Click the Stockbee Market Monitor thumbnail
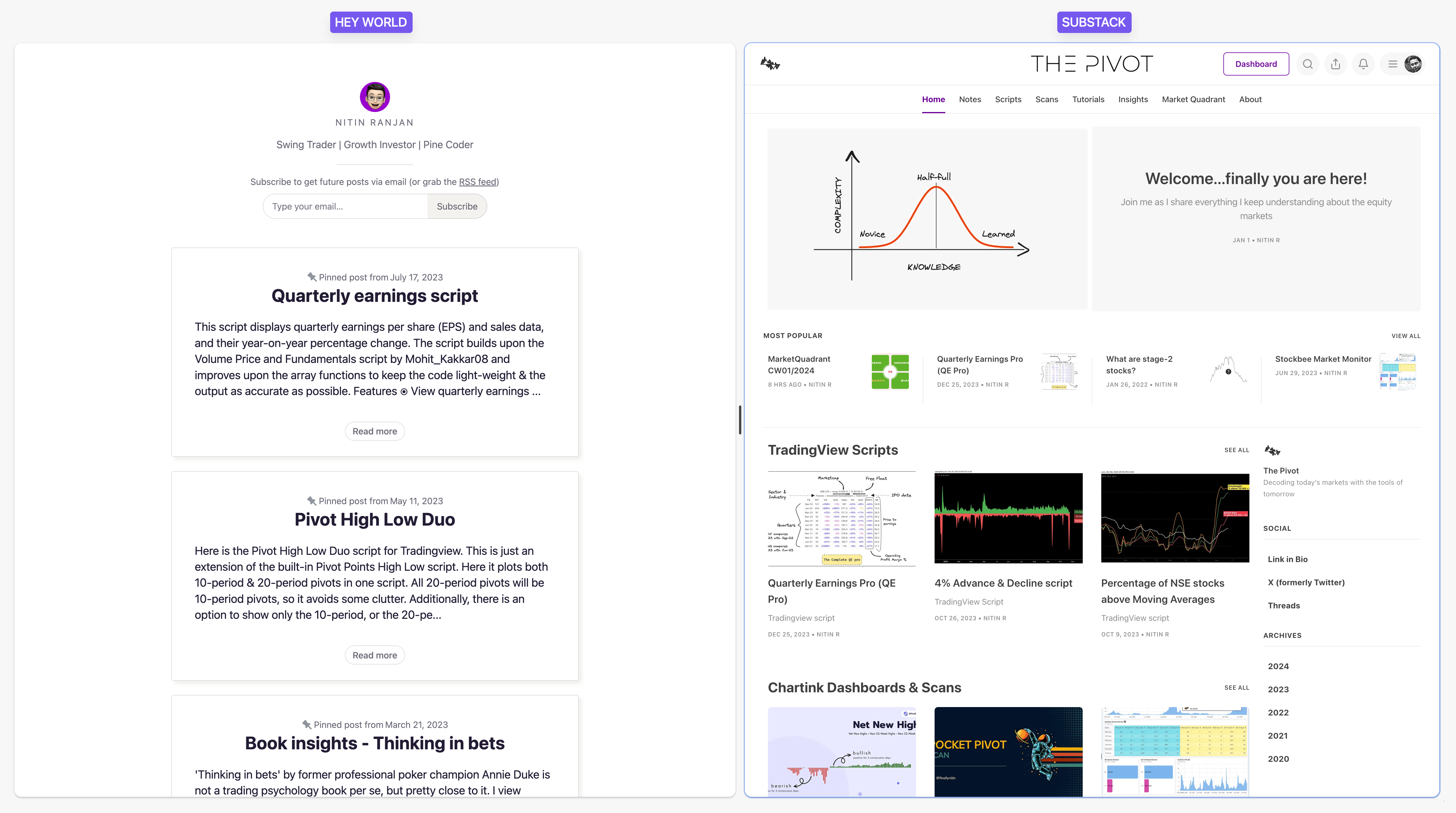1456x813 pixels. click(x=1397, y=371)
